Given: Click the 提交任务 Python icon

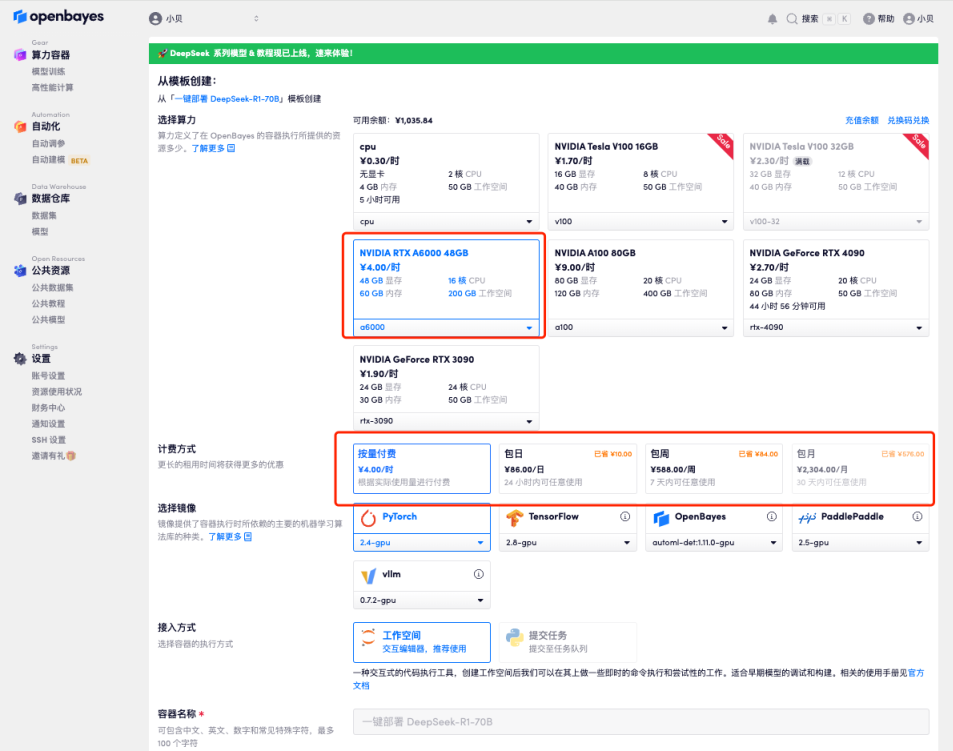Looking at the screenshot, I should 514,637.
